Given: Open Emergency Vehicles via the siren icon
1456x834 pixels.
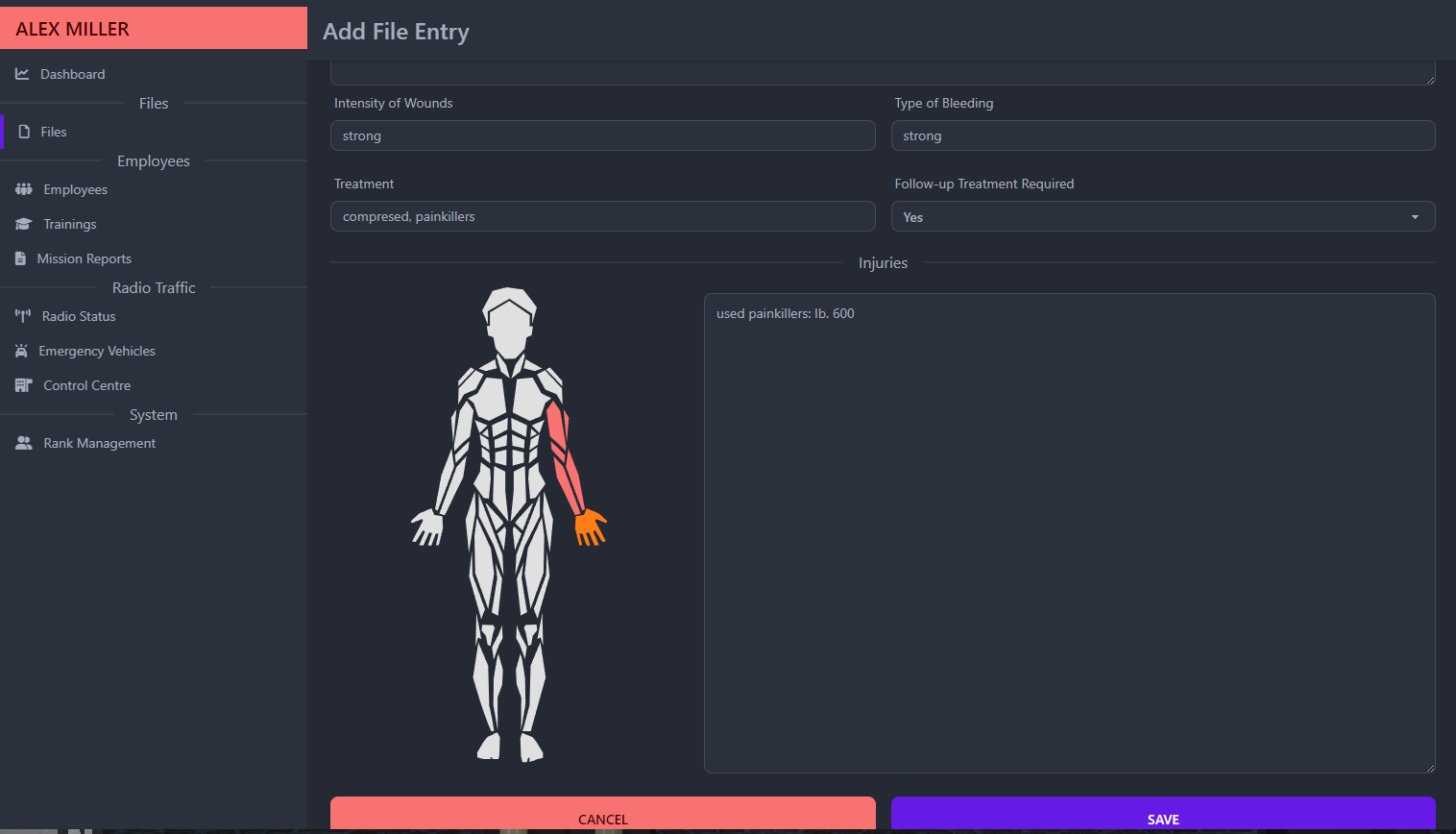Looking at the screenshot, I should (x=22, y=350).
